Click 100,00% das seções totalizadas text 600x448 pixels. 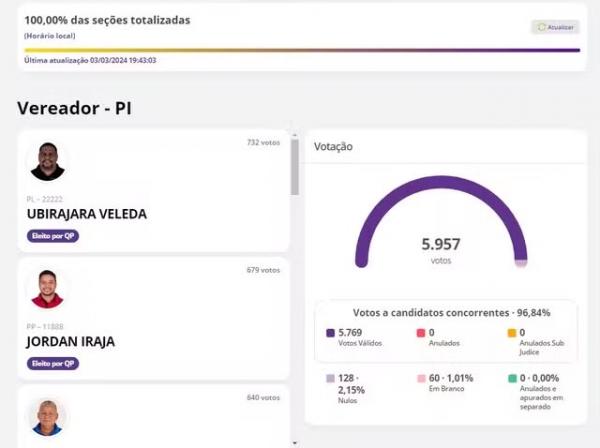click(107, 20)
